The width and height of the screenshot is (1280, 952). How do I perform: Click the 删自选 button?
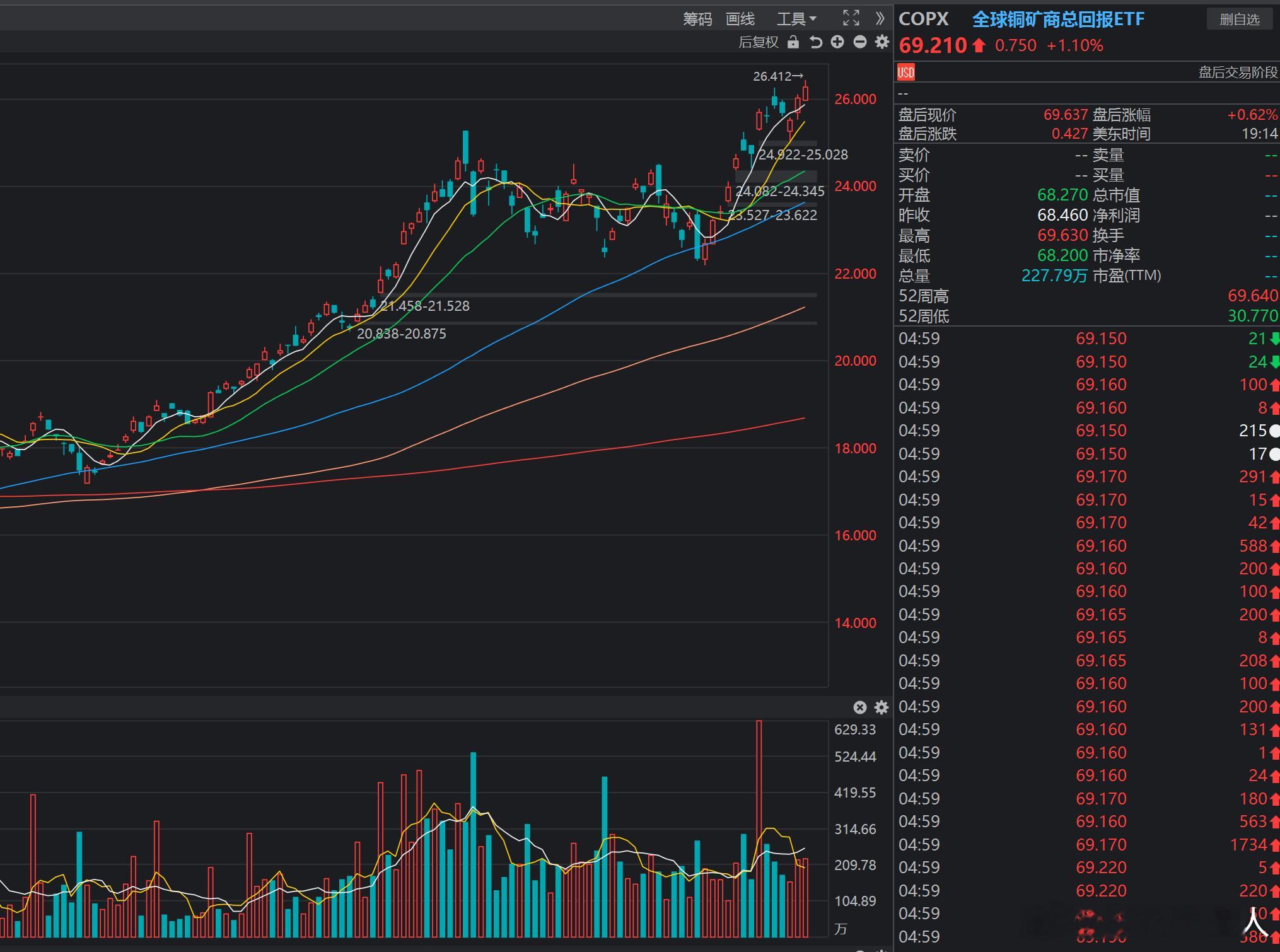(x=1239, y=19)
